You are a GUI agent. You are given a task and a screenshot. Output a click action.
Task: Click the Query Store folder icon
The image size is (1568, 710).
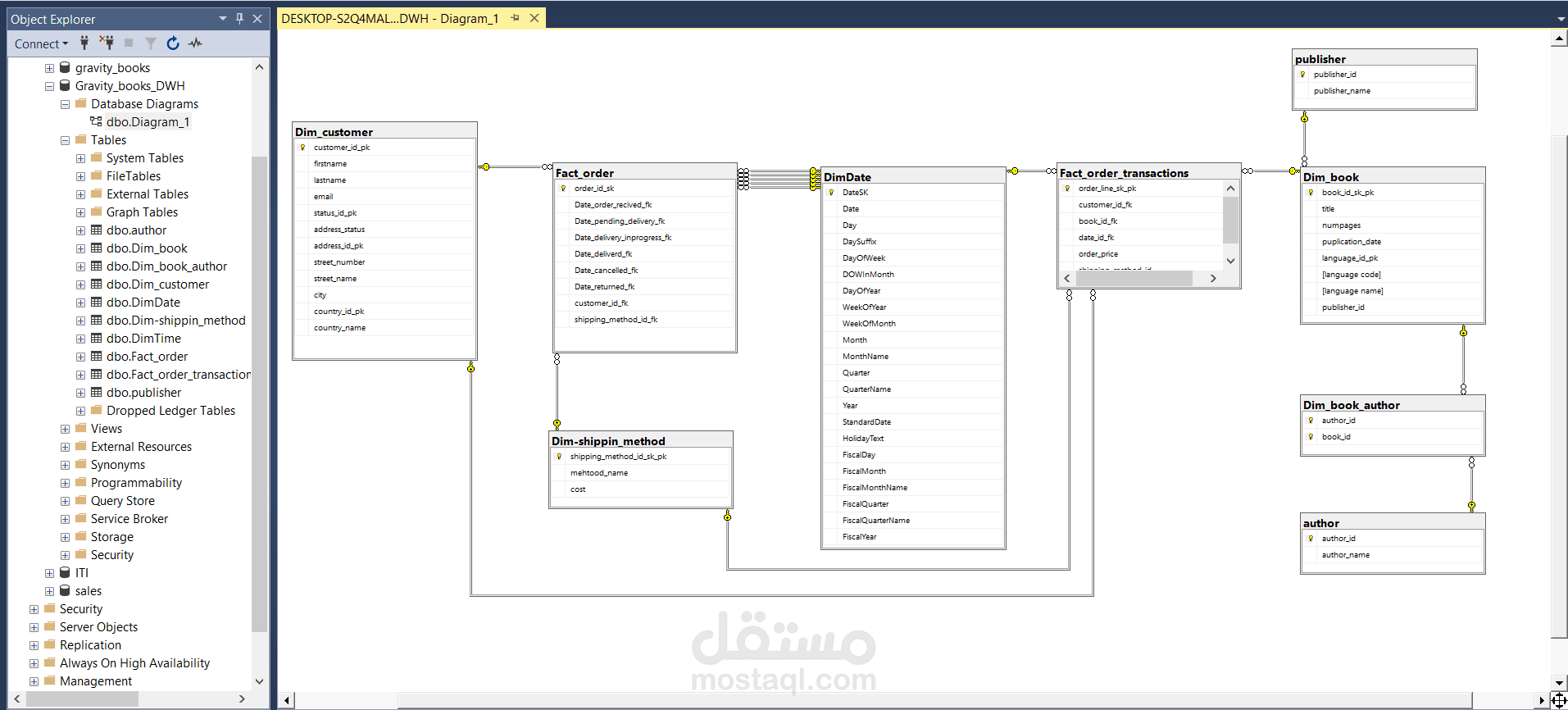click(81, 500)
